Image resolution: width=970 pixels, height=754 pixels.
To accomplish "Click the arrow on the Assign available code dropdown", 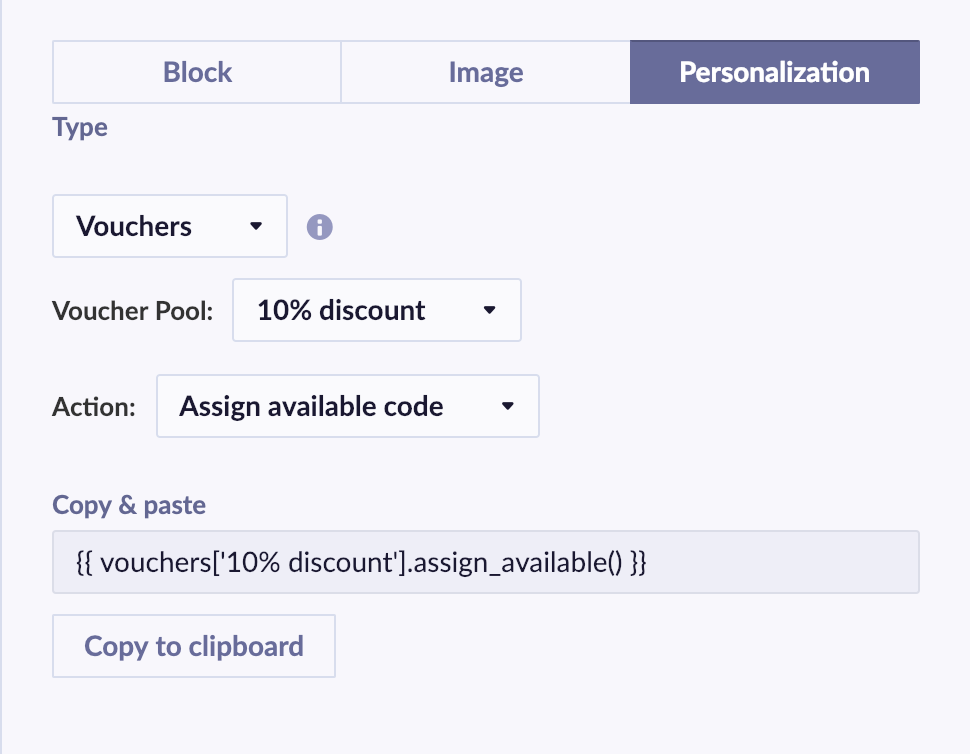I will [507, 407].
